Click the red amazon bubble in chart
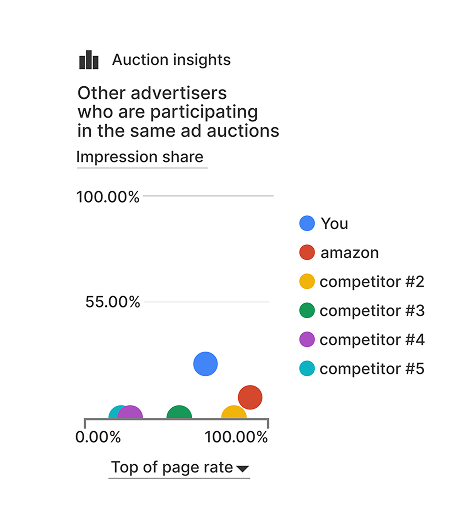This screenshot has height=528, width=473. [x=250, y=397]
